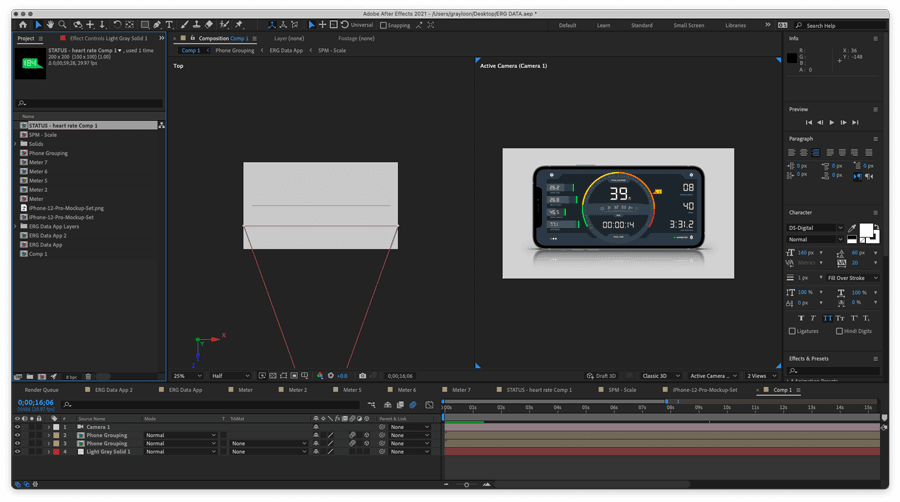
Task: Open Light Gray Solid 1 blending mode dropdown
Action: [180, 452]
